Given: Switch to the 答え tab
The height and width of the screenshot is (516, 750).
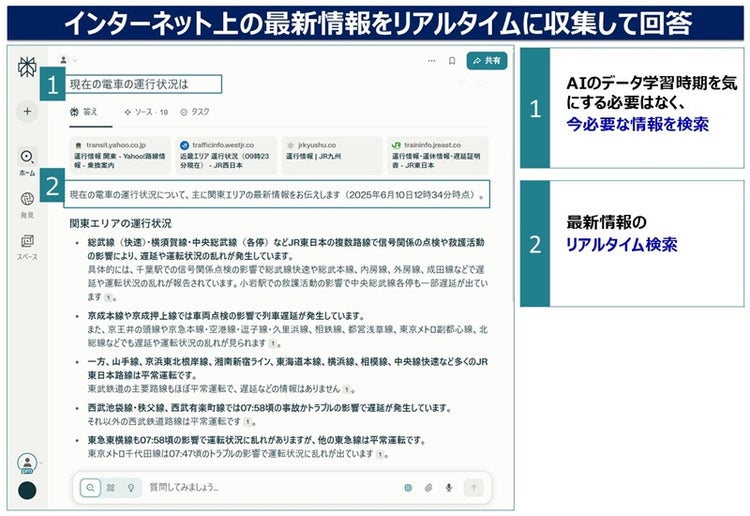Looking at the screenshot, I should [84, 112].
